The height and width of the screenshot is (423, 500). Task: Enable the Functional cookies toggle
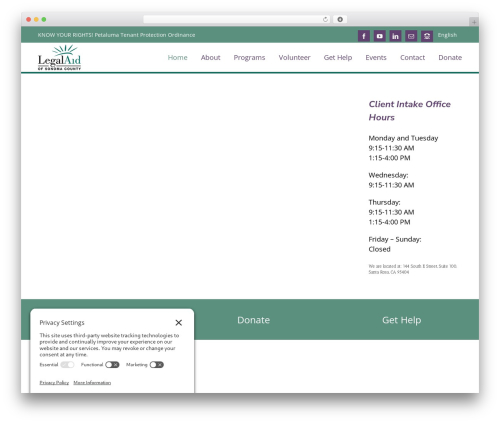click(x=112, y=365)
